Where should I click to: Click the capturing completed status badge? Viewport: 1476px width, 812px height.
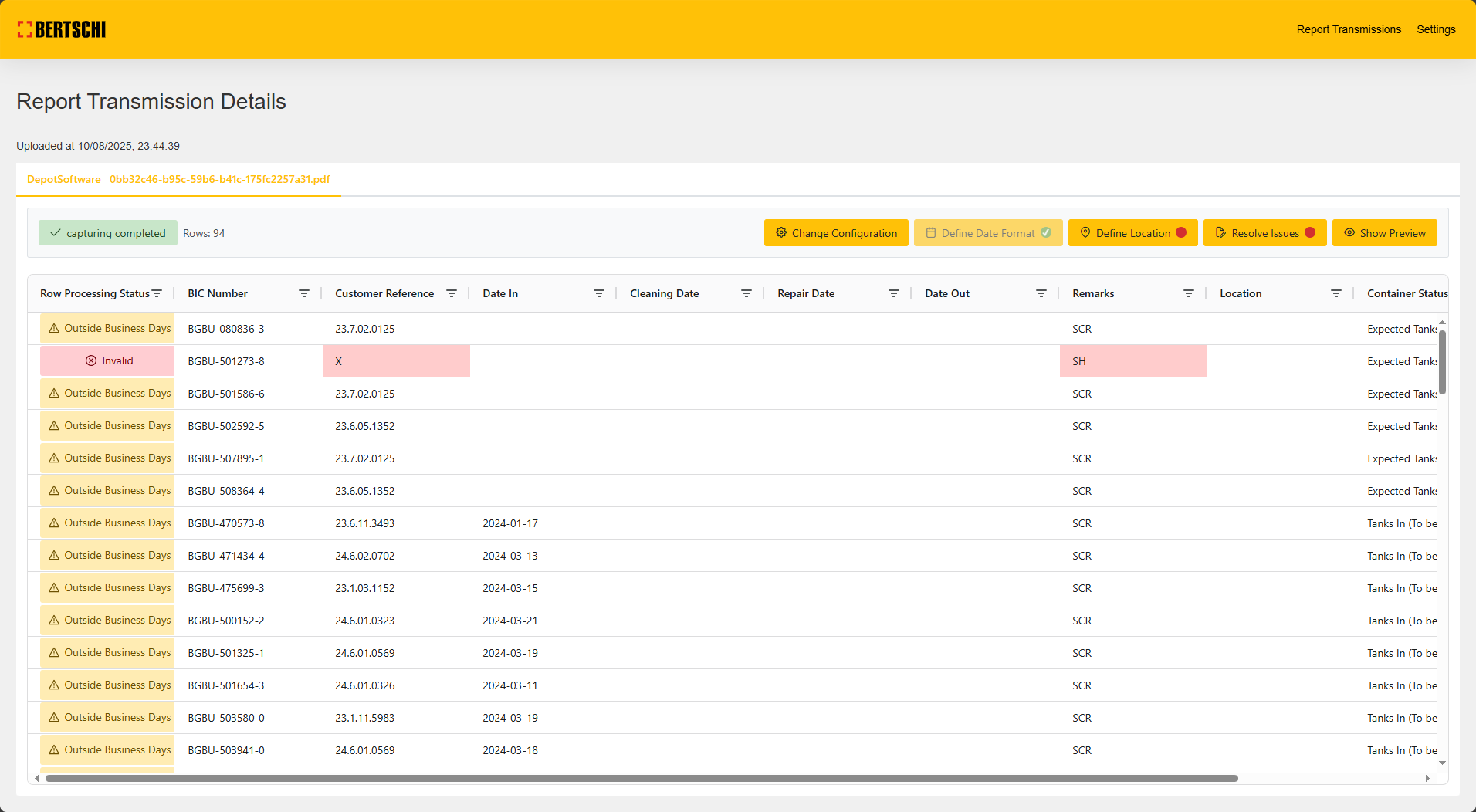pos(108,233)
